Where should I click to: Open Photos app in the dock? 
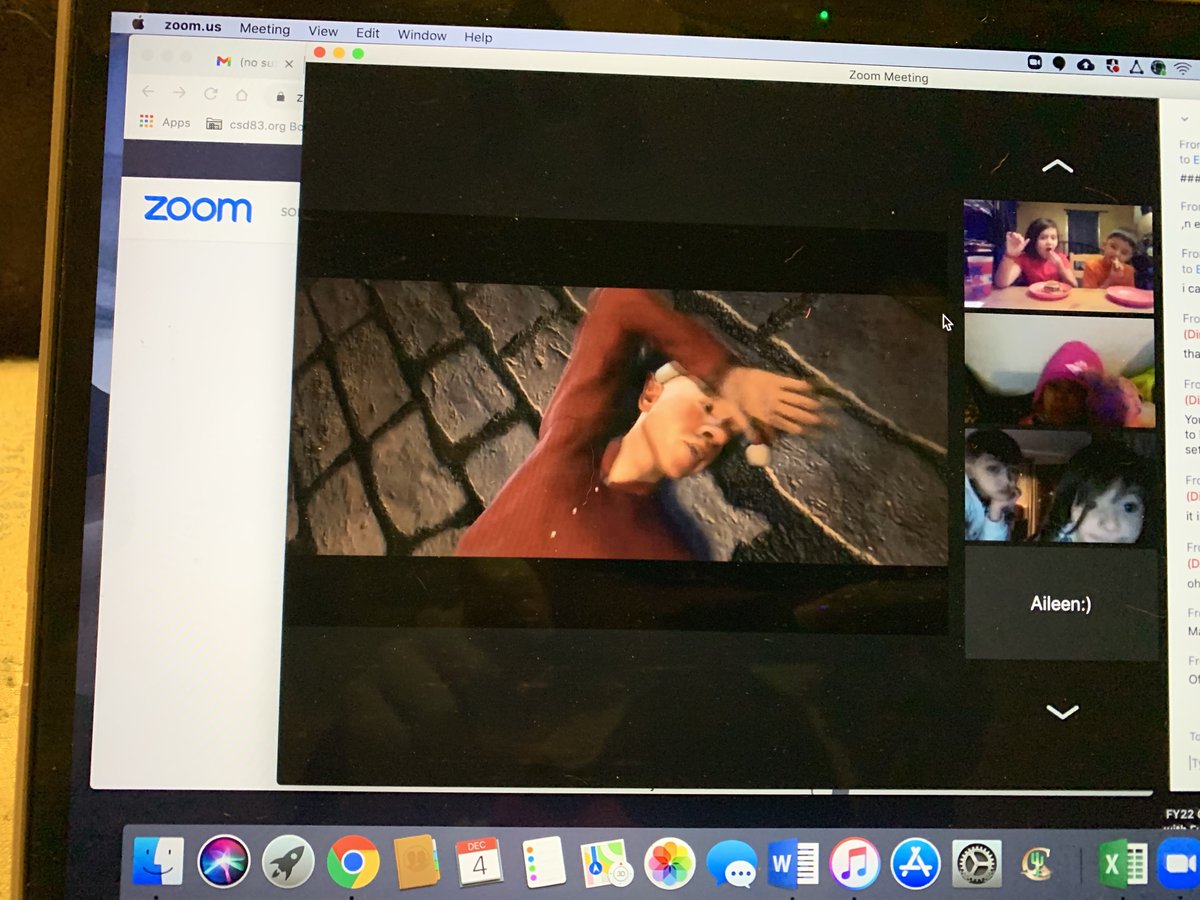pos(669,863)
